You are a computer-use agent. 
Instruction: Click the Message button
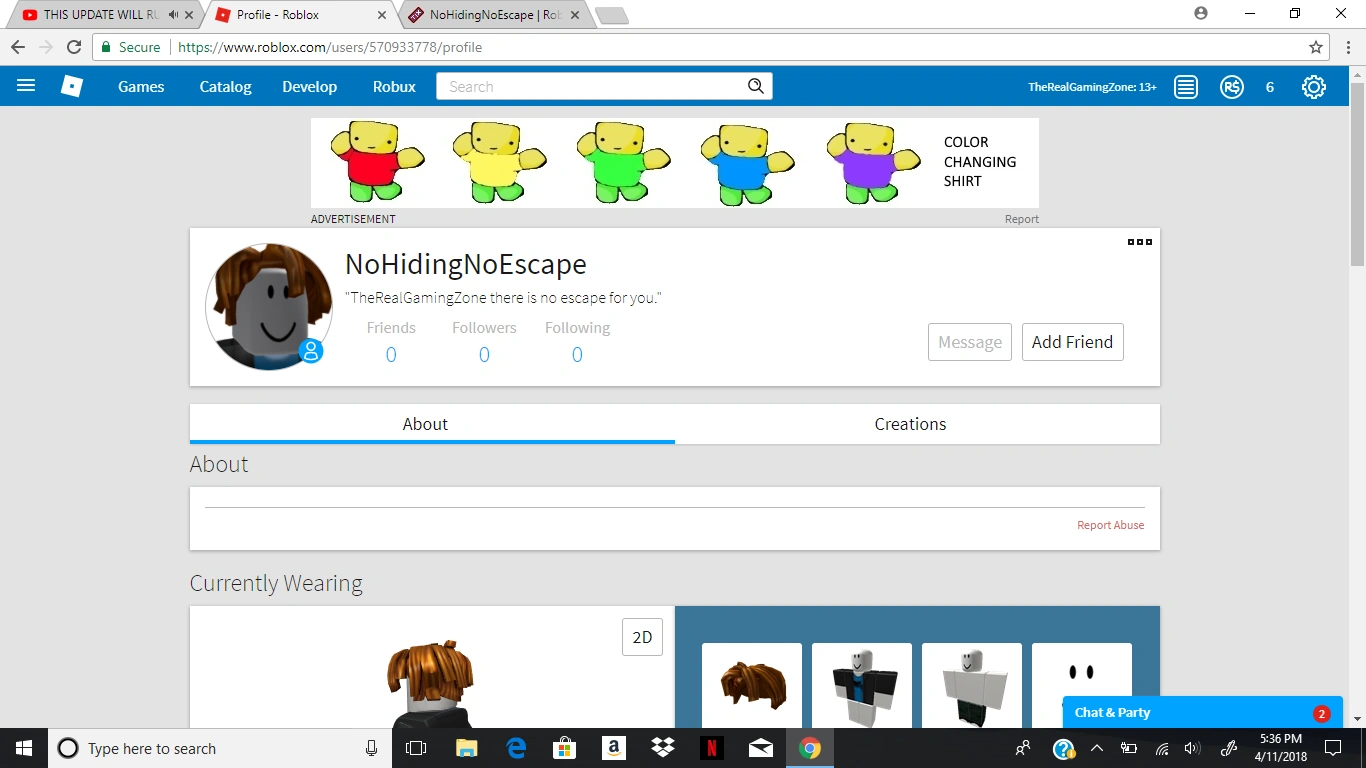click(x=970, y=342)
